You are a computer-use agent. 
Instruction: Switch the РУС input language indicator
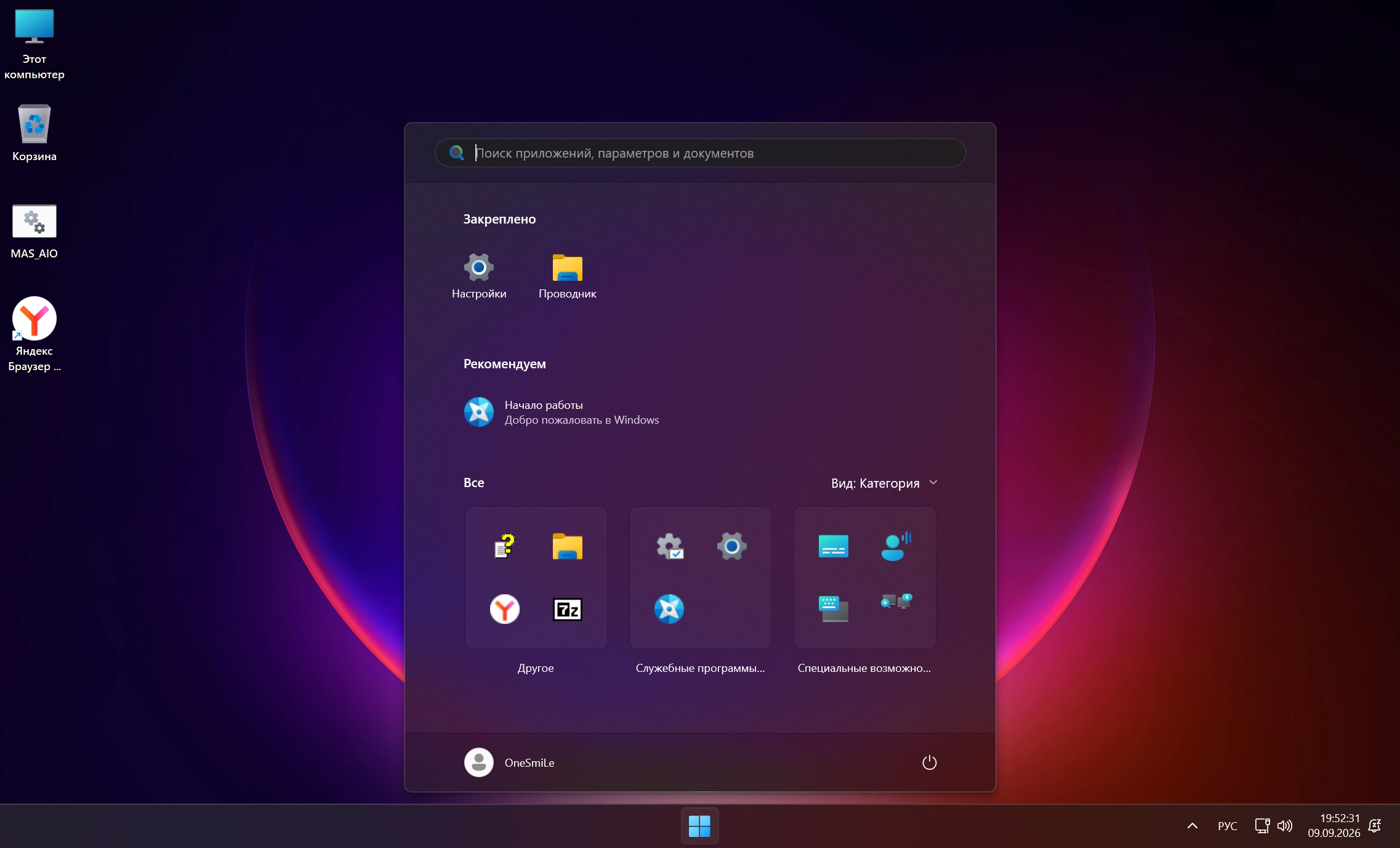(1227, 826)
